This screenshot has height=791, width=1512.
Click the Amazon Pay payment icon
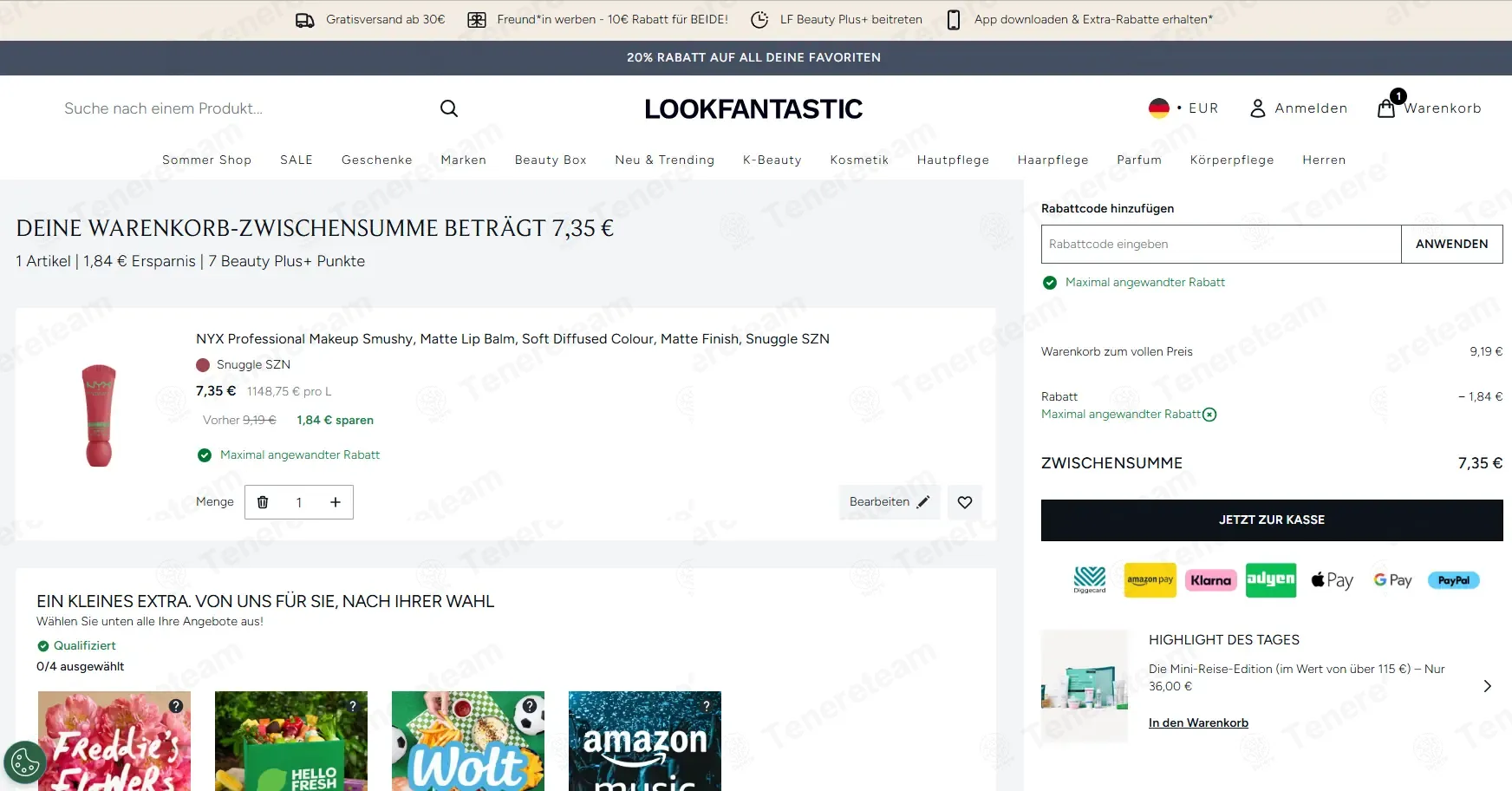[1150, 580]
